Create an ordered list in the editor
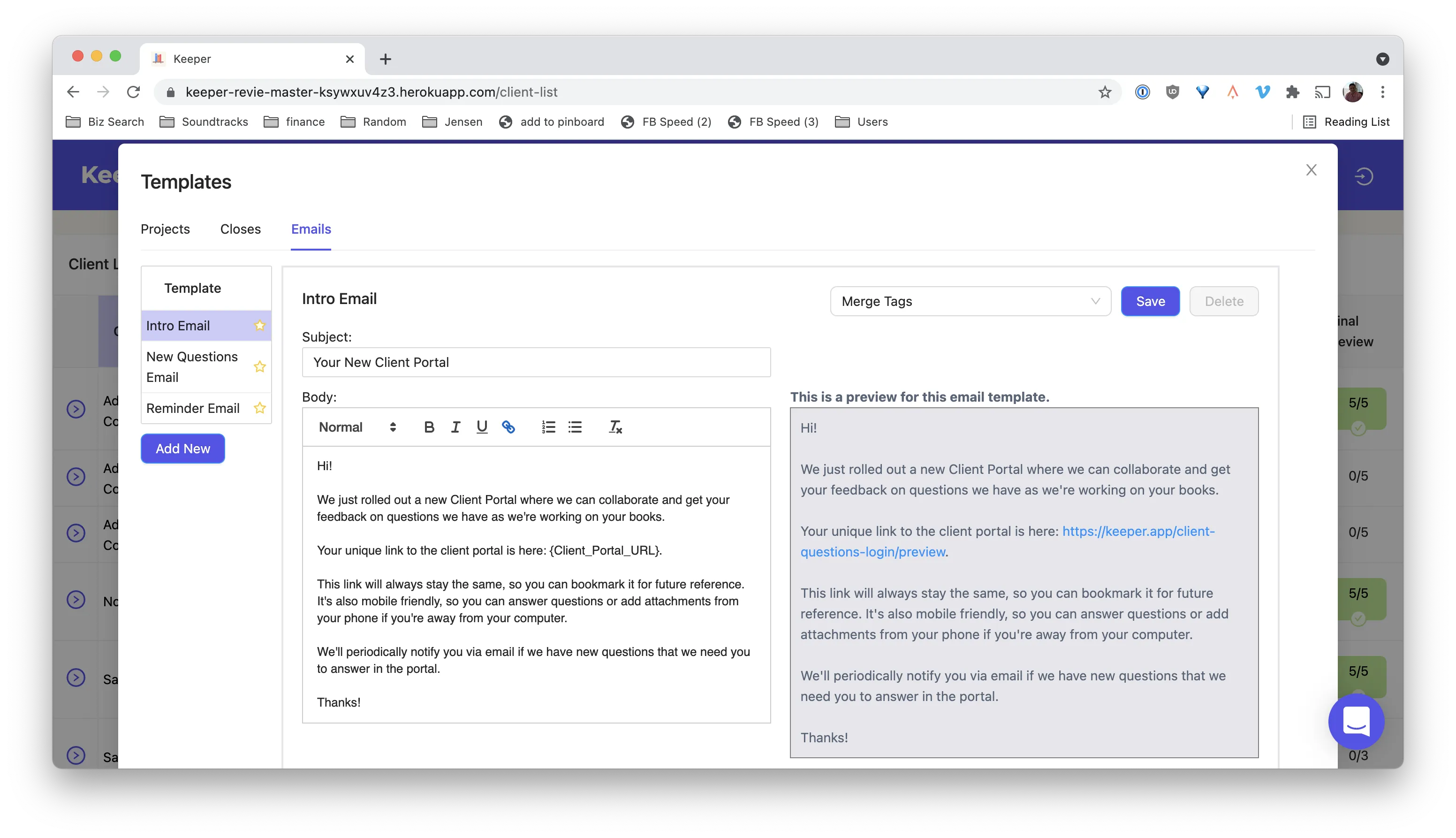This screenshot has height=838, width=1456. click(548, 427)
